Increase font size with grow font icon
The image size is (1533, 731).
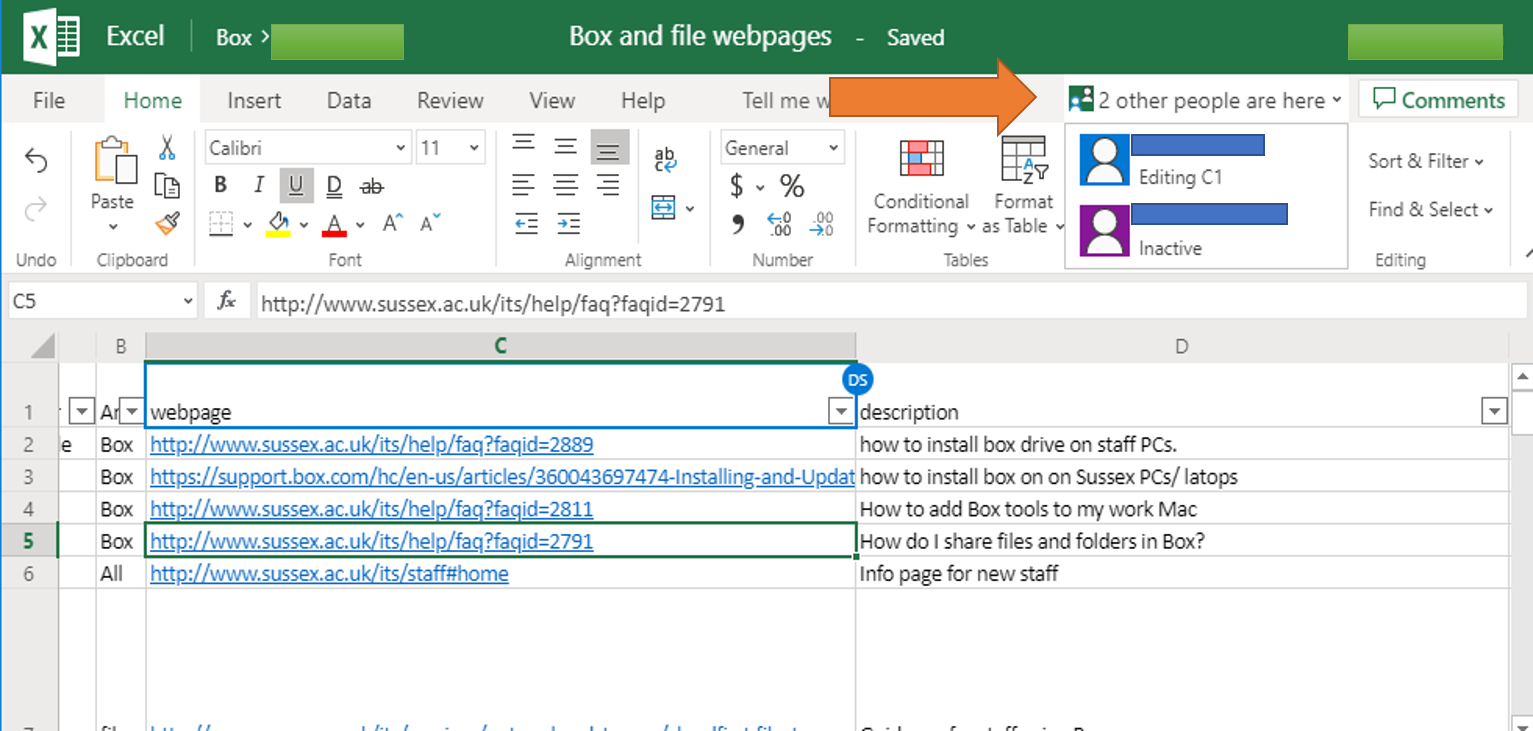click(x=394, y=223)
